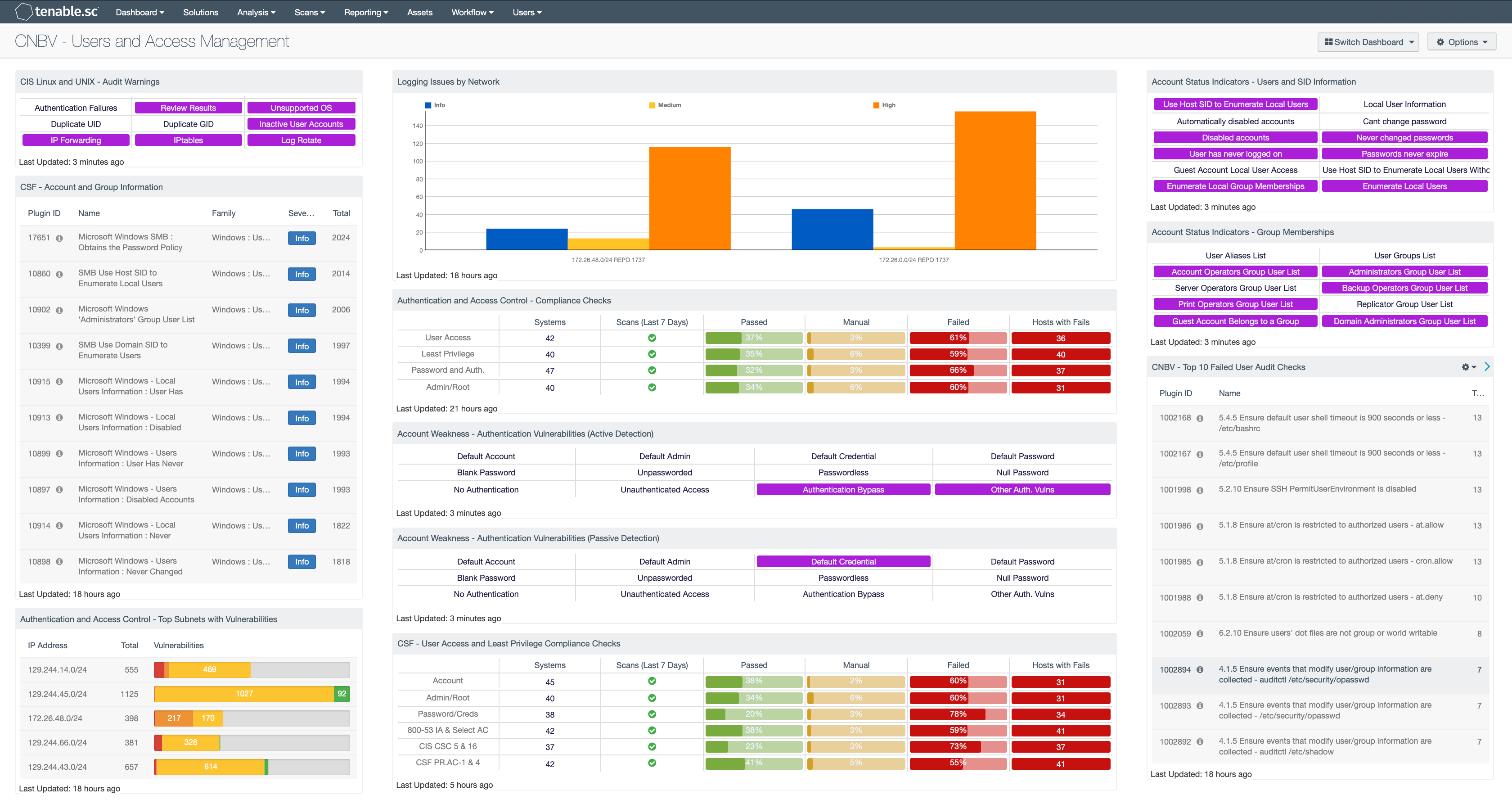Expand the Options dropdown menu
This screenshot has width=1512, height=804.
point(1462,41)
